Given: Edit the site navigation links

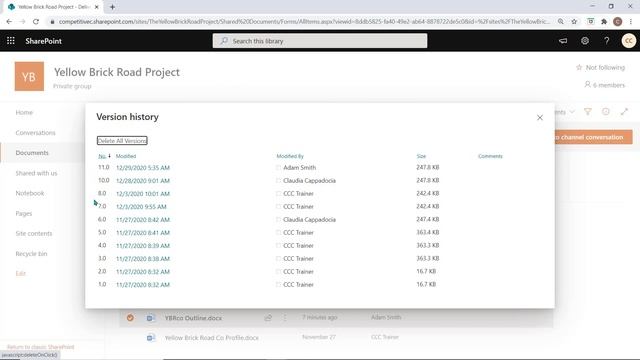Looking at the screenshot, I should pyautogui.click(x=20, y=273).
